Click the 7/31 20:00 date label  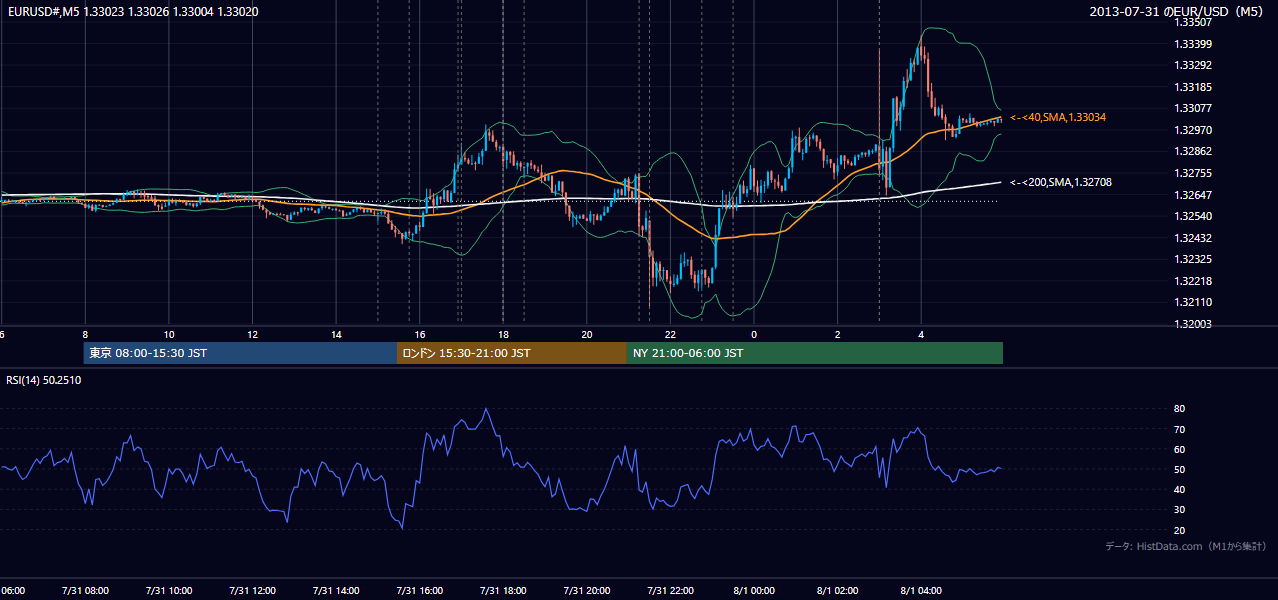coord(587,591)
